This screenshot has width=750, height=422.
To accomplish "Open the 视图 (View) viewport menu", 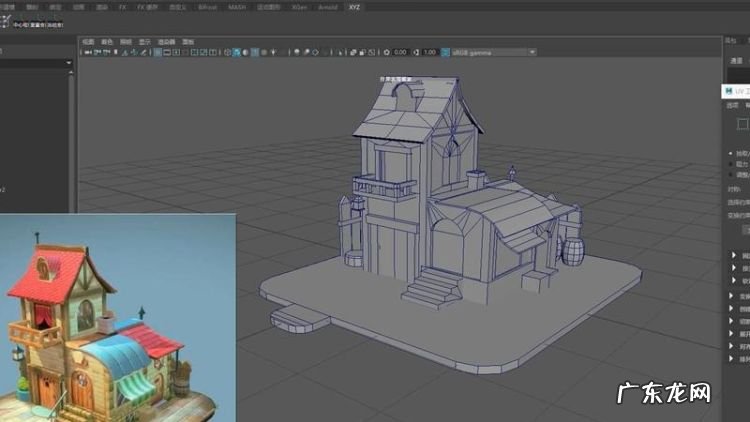I will (x=88, y=41).
